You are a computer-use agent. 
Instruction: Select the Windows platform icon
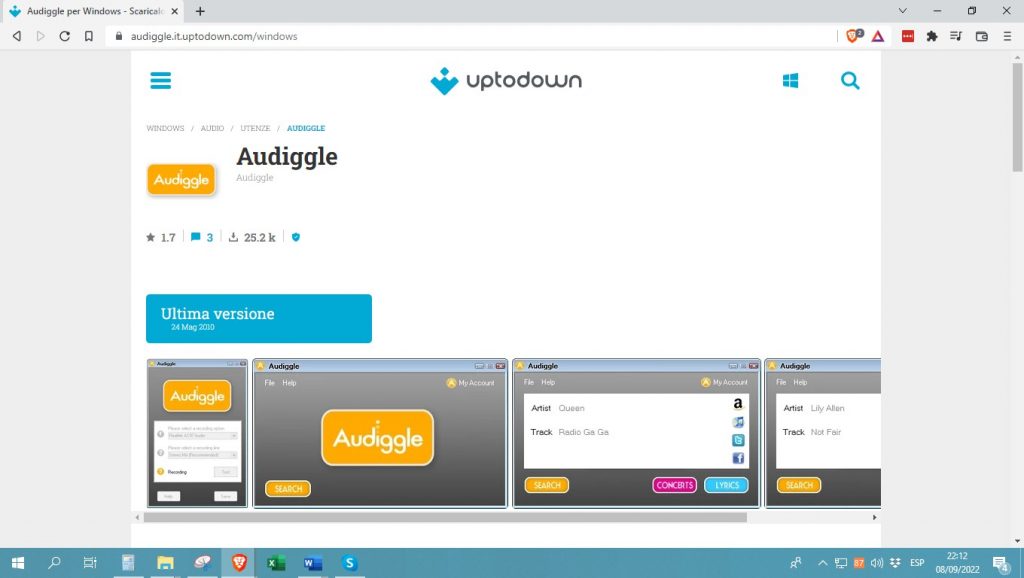click(x=790, y=81)
